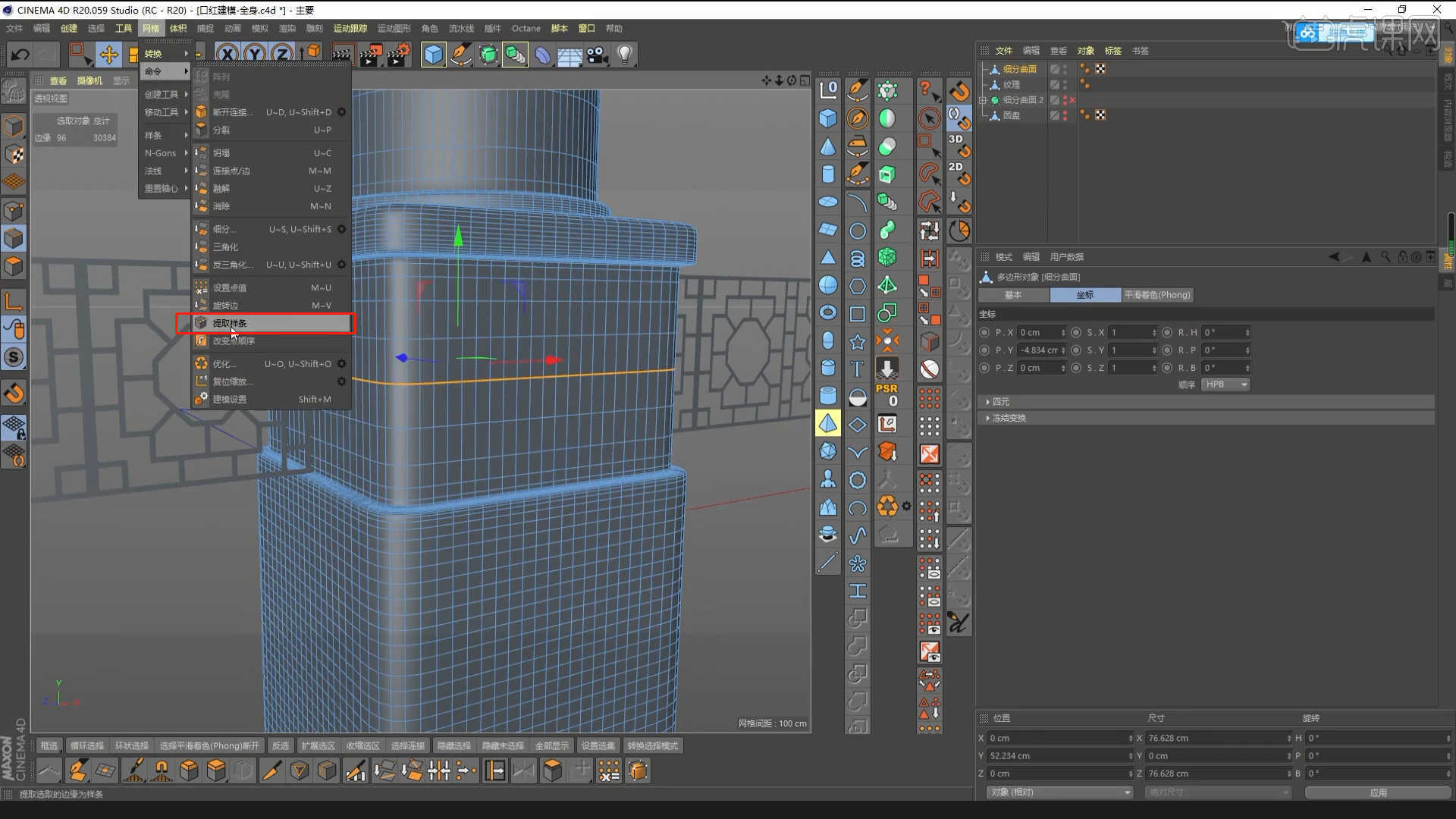Open the 对象 (相对) coordinate mode dropdown
Viewport: 1456px width, 819px height.
[x=1059, y=792]
